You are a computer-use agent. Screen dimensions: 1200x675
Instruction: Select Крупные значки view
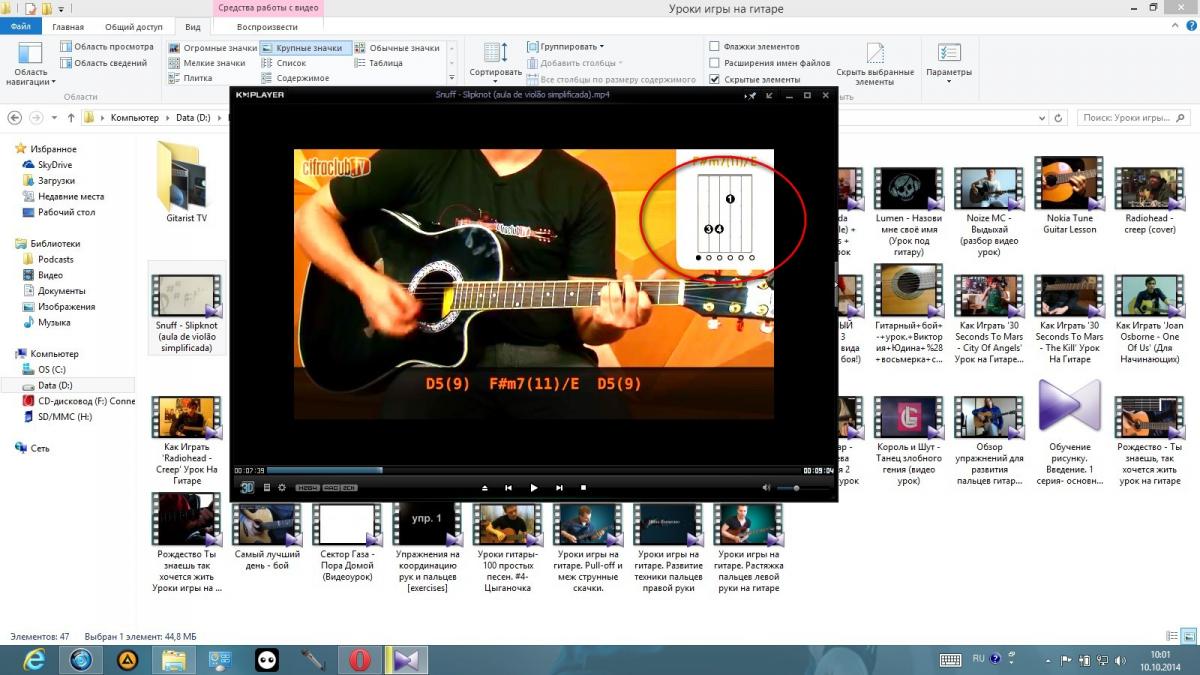point(304,48)
